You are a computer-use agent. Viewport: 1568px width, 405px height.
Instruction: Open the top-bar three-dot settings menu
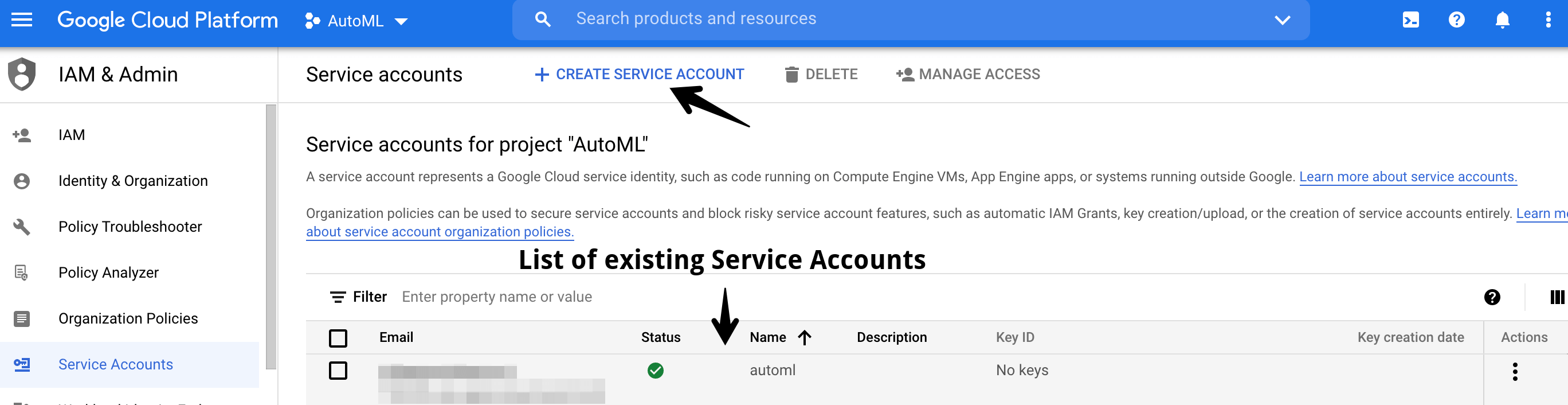[x=1548, y=20]
